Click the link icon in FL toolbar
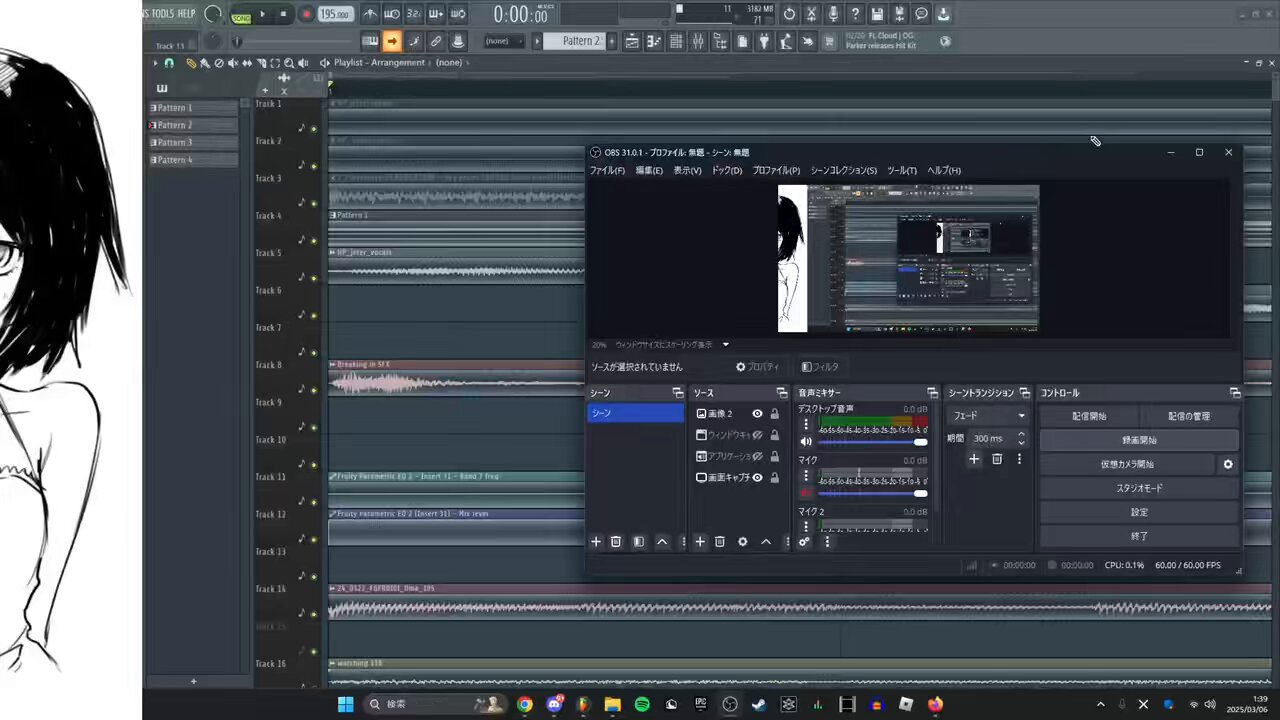The height and width of the screenshot is (720, 1280). (436, 41)
